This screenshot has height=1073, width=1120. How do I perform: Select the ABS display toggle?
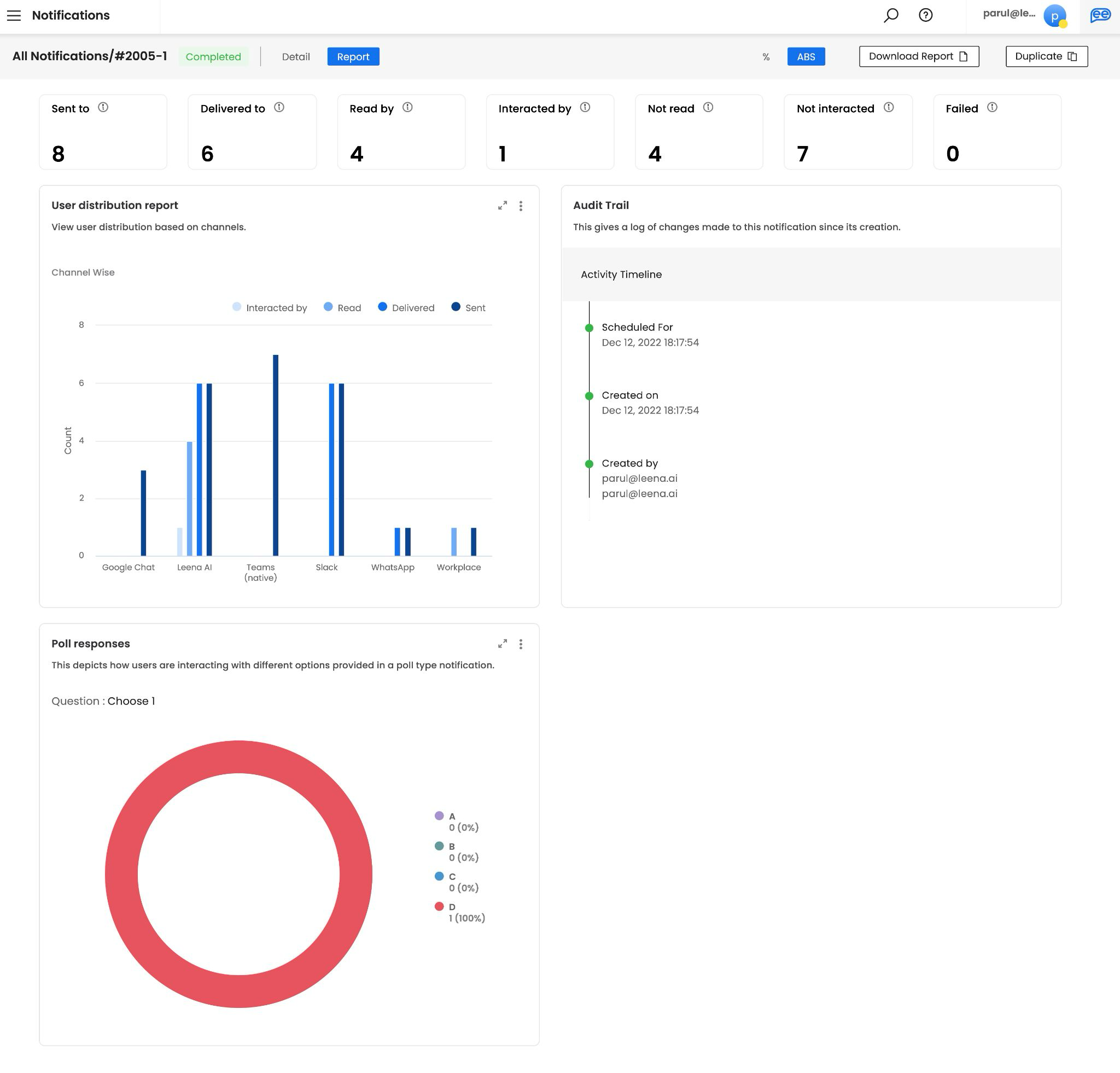pyautogui.click(x=806, y=56)
